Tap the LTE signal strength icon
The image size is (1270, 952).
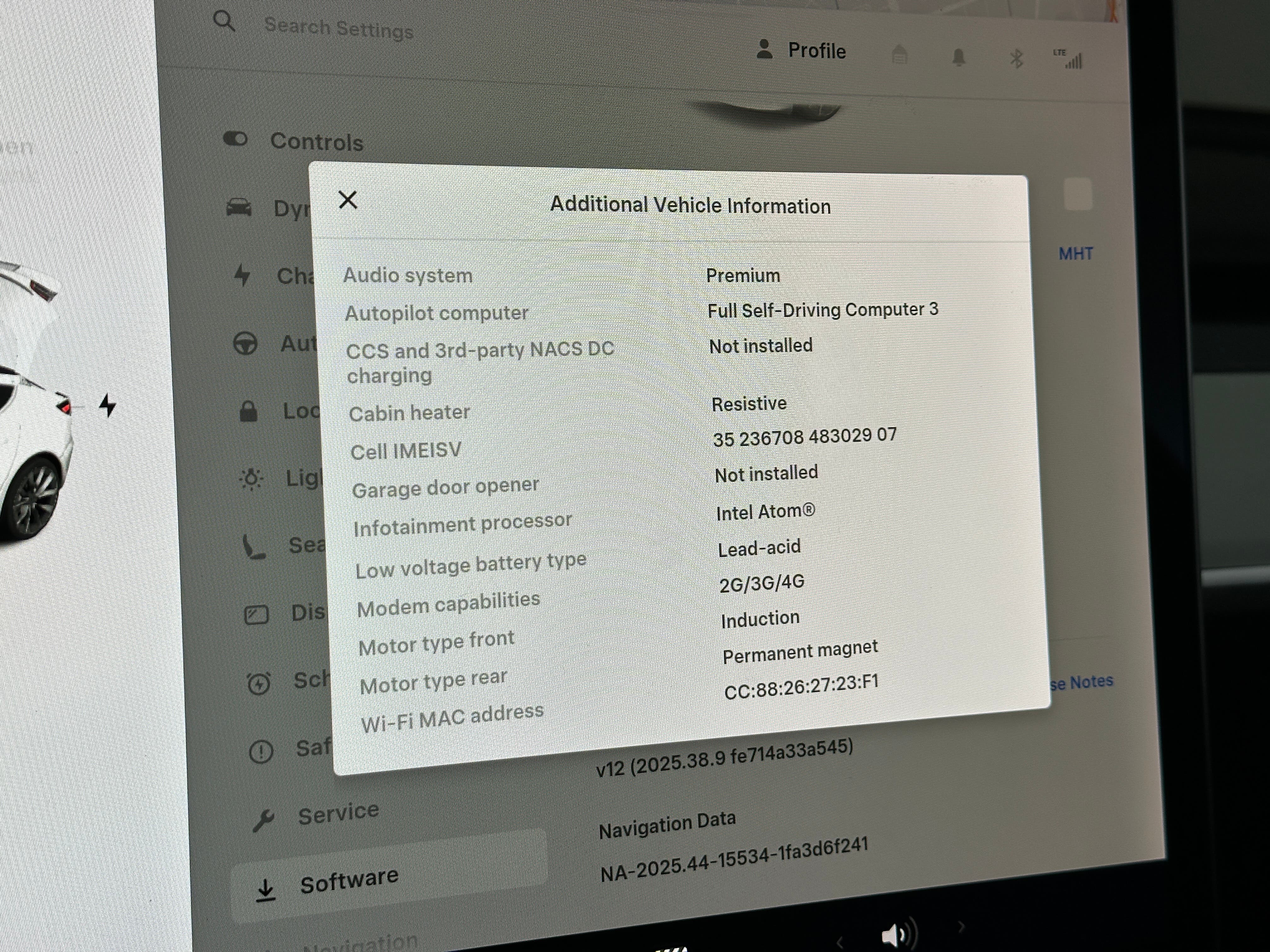(1069, 59)
